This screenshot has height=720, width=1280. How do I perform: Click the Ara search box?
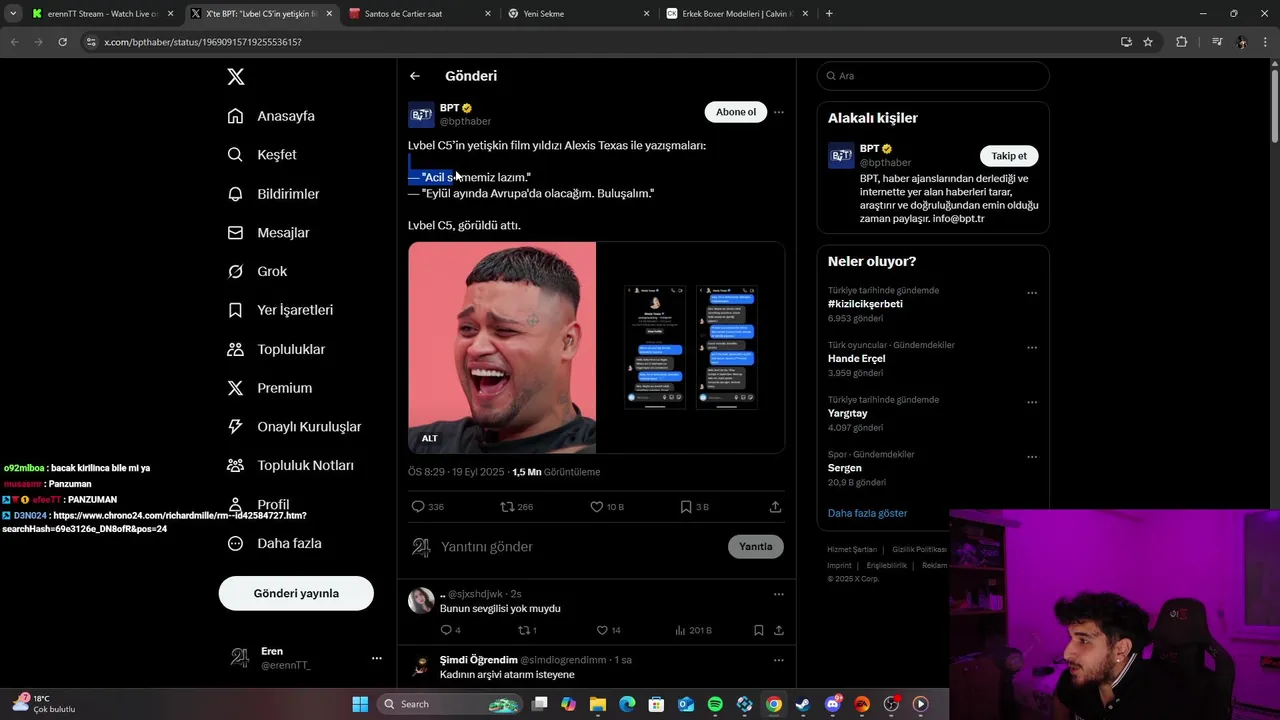click(933, 76)
